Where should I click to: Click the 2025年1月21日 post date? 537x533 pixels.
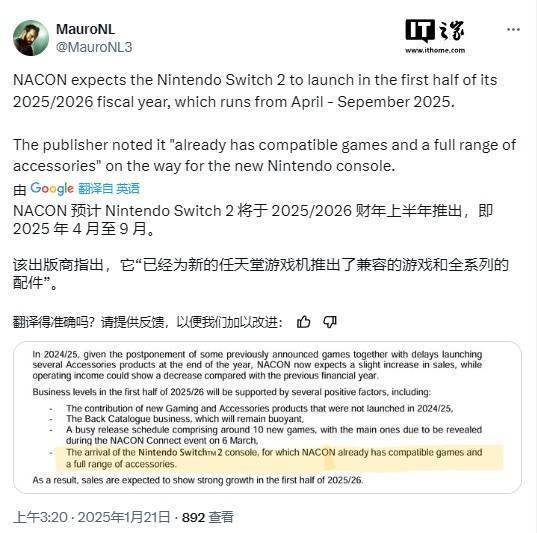pos(124,517)
